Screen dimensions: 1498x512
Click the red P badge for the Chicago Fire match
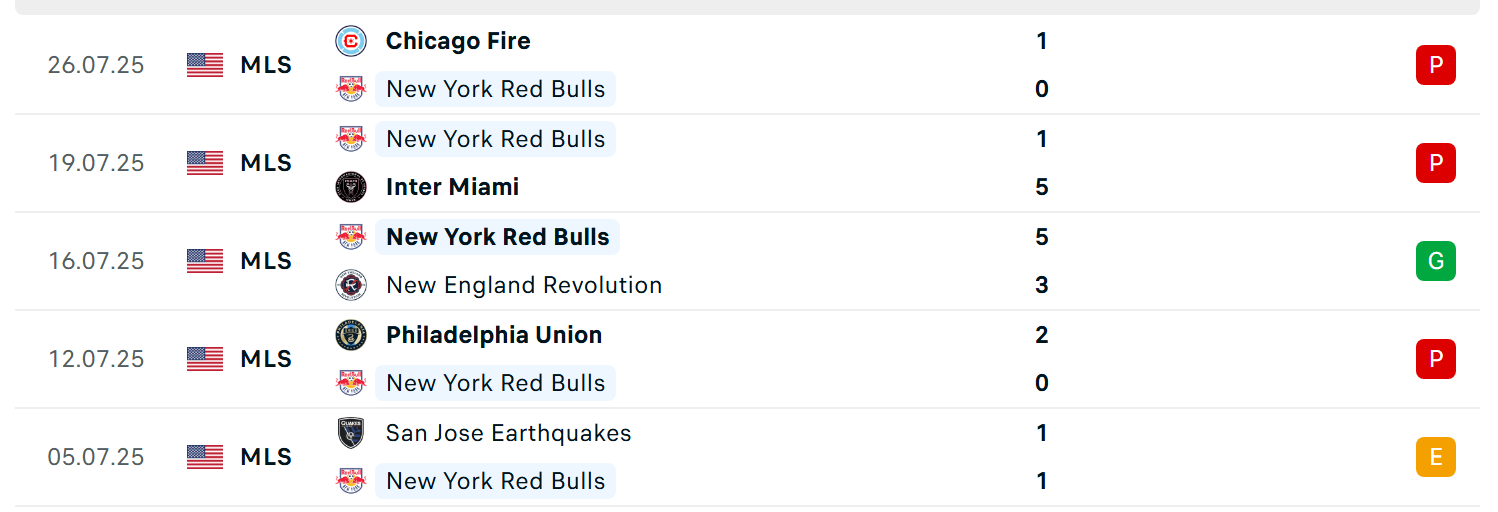1436,65
